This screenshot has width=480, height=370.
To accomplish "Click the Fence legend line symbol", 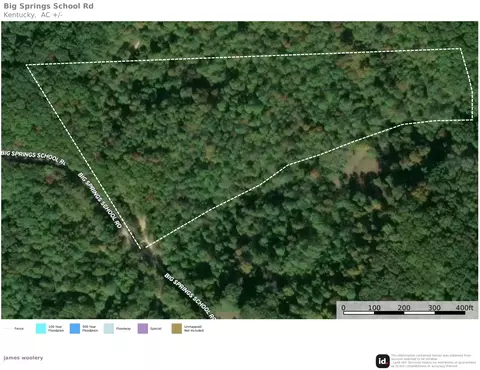I will pos(7,329).
